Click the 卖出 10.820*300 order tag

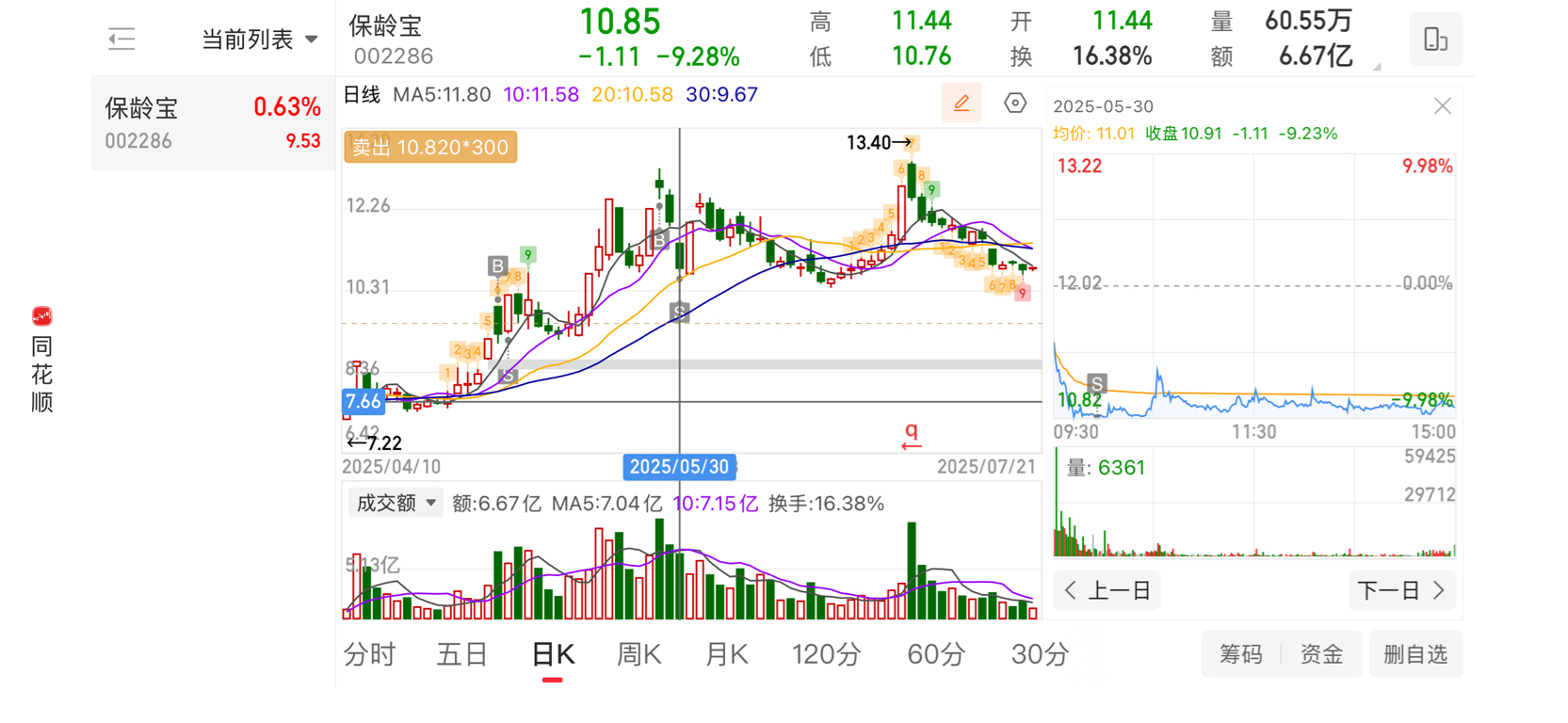[430, 147]
